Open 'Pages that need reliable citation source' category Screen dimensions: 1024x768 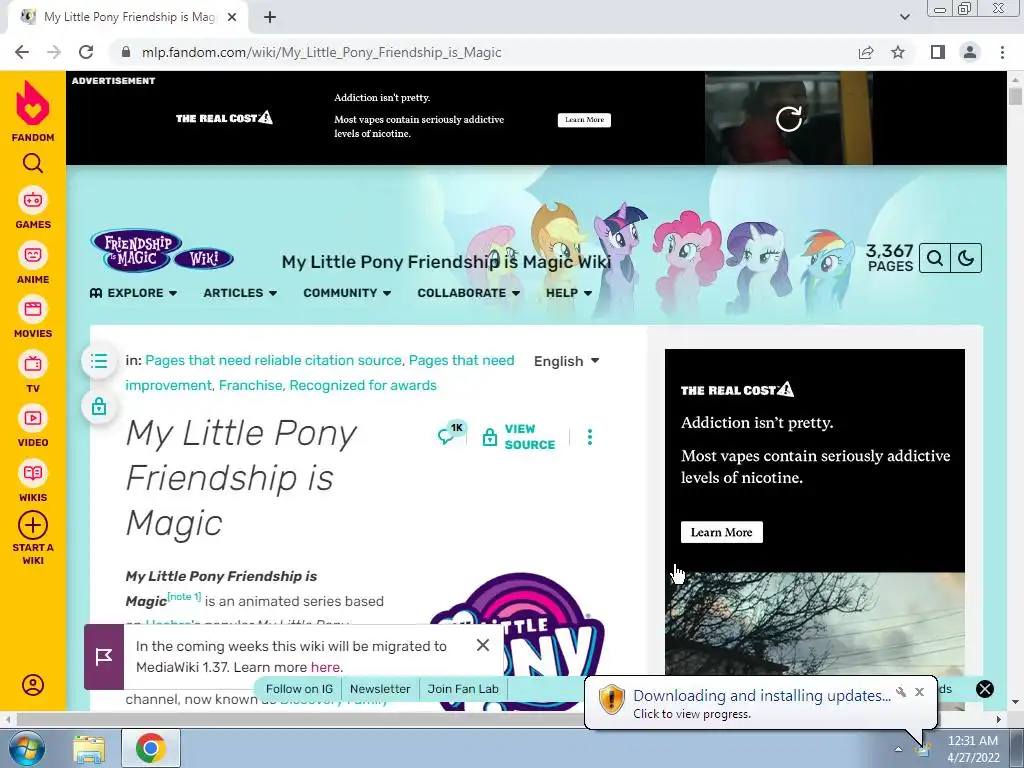click(x=273, y=360)
